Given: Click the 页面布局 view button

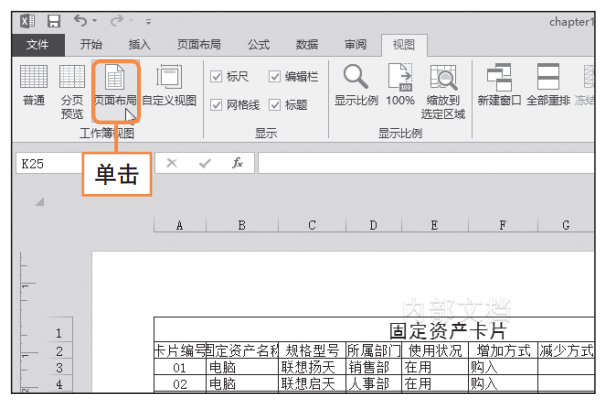Looking at the screenshot, I should pyautogui.click(x=116, y=91).
